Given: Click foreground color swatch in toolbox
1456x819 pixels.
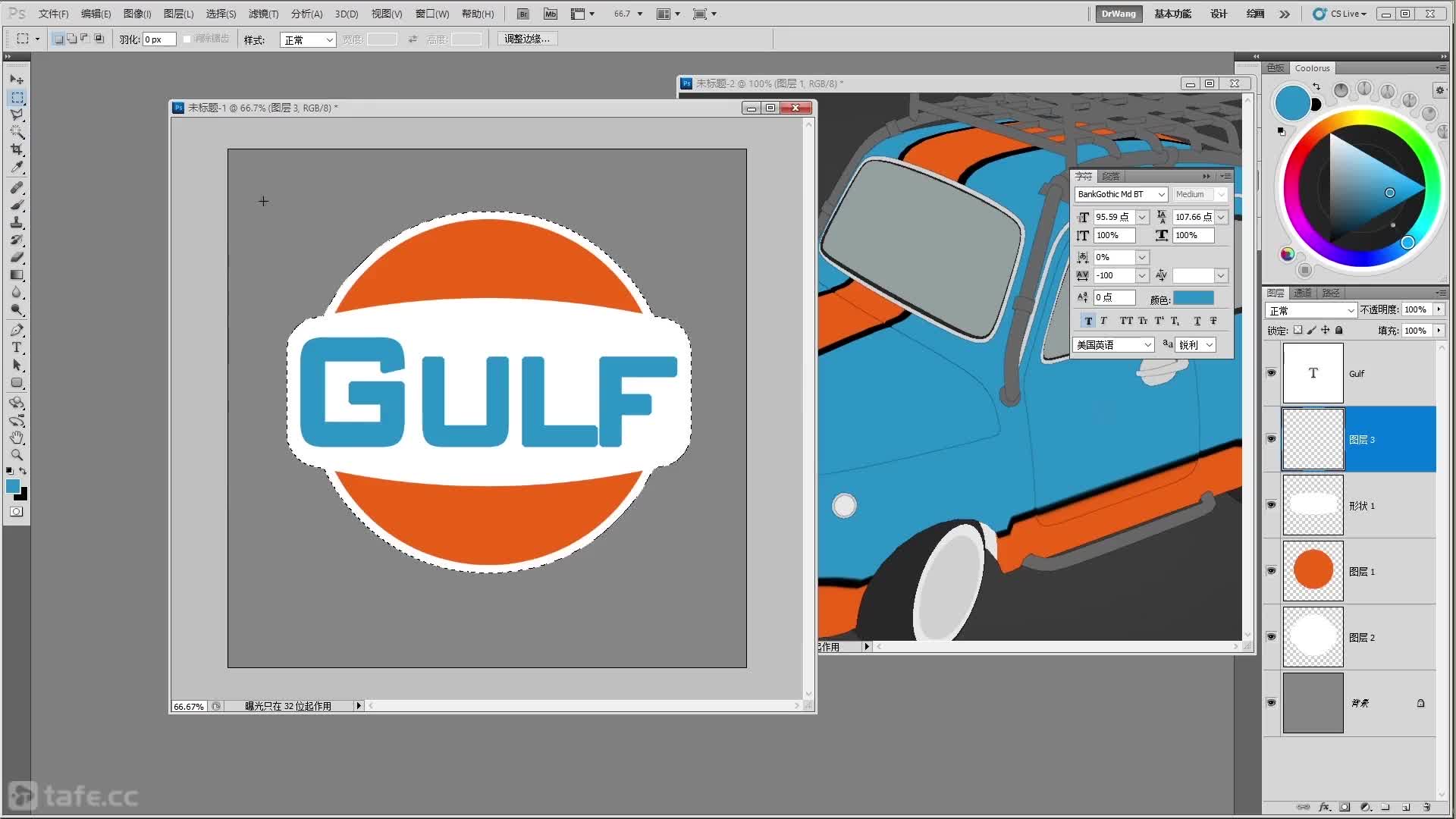Looking at the screenshot, I should 13,487.
